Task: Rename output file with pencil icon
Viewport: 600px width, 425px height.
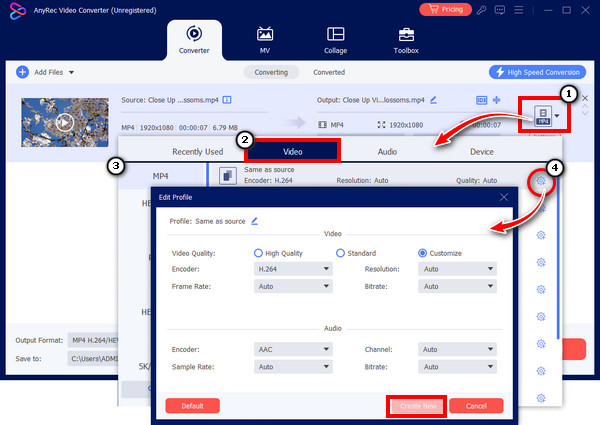Action: (433, 100)
